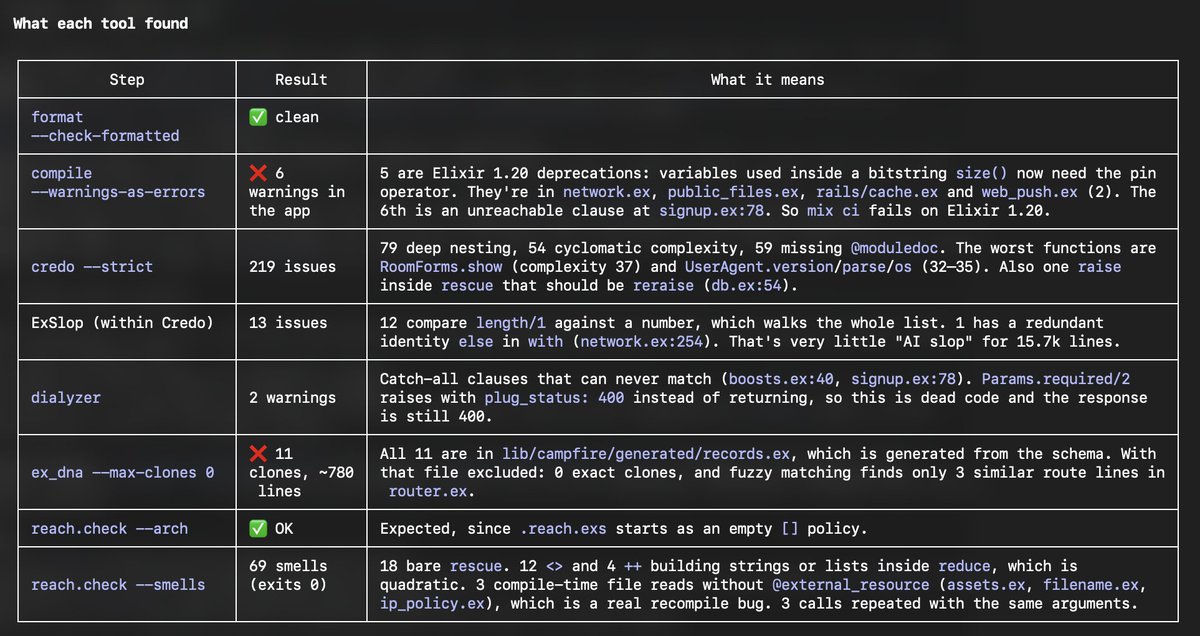Viewport: 1200px width, 636px height.
Task: Click the '13 issues' result cell
Action: pyautogui.click(x=301, y=332)
